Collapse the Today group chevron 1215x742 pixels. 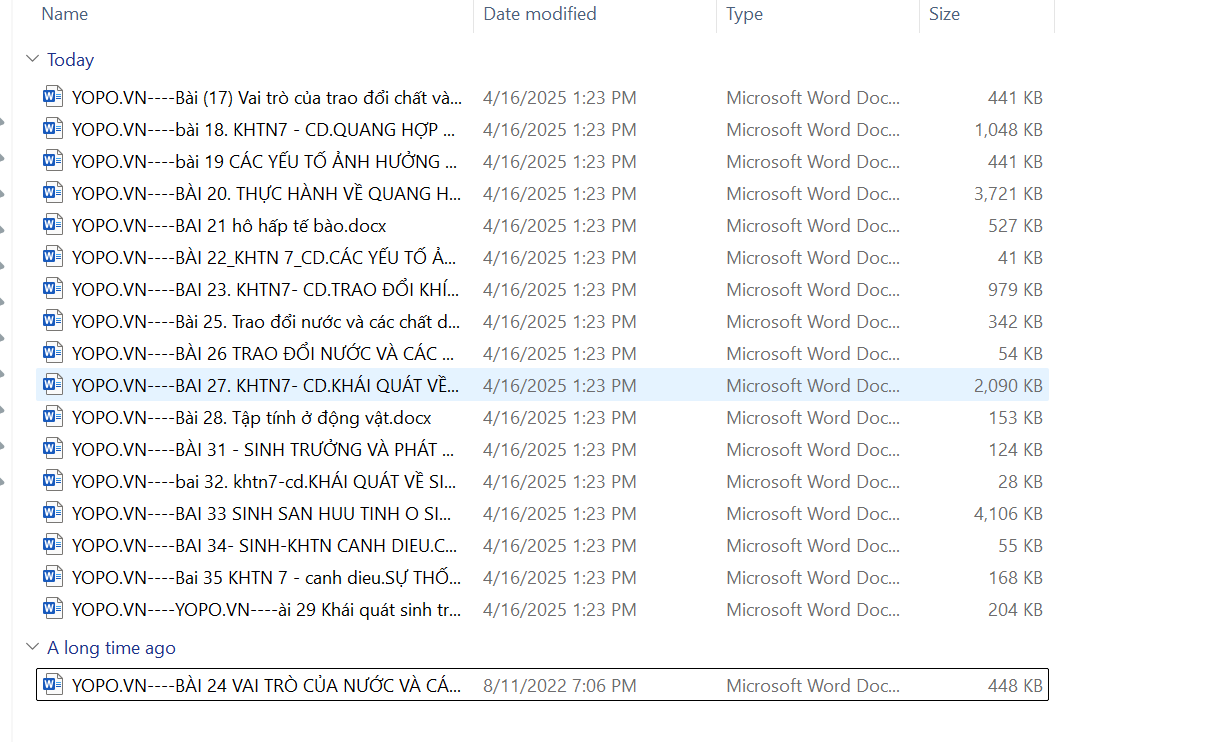(32, 60)
